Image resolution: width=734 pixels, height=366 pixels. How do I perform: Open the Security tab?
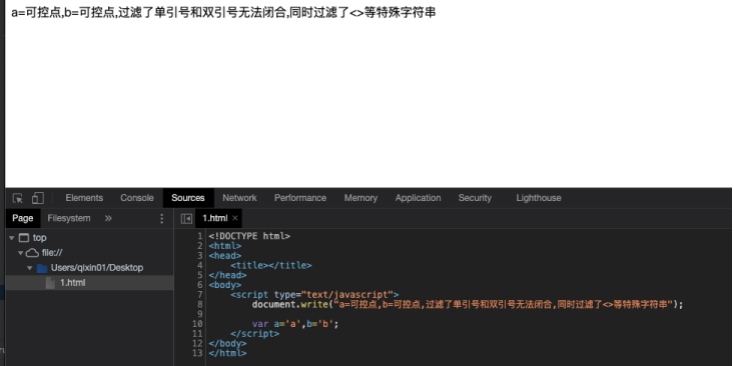[x=475, y=198]
